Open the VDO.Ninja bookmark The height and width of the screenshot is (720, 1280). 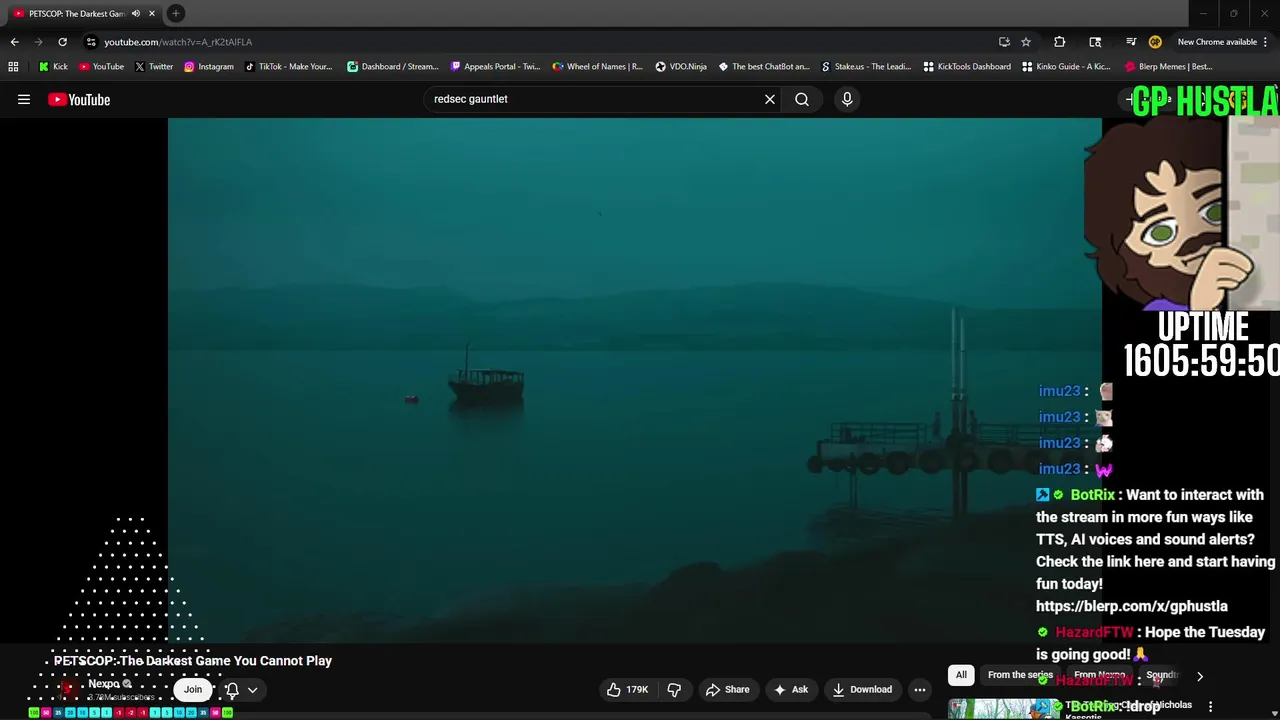681,67
